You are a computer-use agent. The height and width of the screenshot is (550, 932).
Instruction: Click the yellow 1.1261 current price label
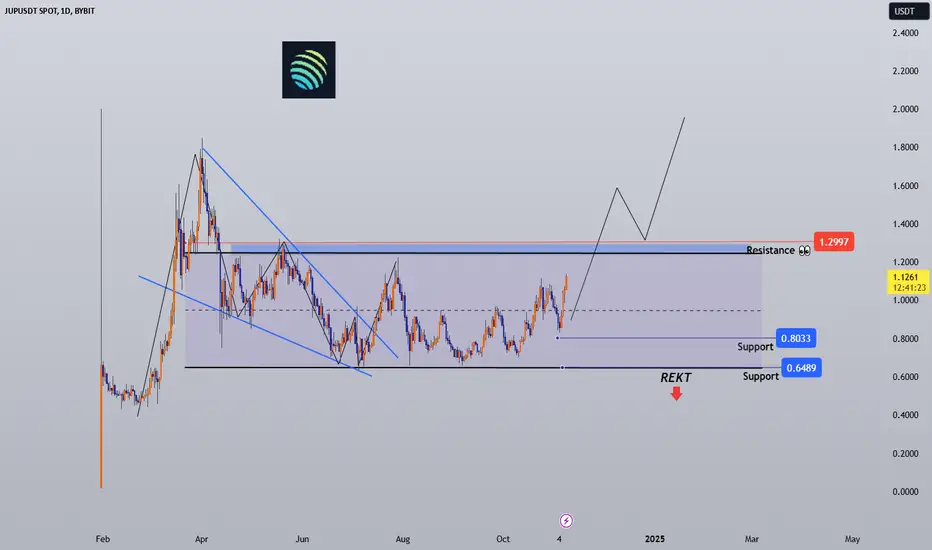[909, 282]
